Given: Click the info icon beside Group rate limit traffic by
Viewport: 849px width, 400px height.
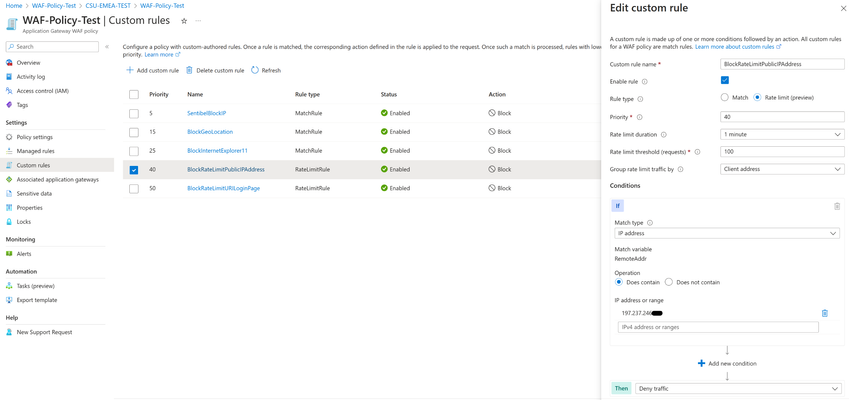Looking at the screenshot, I should coord(681,169).
